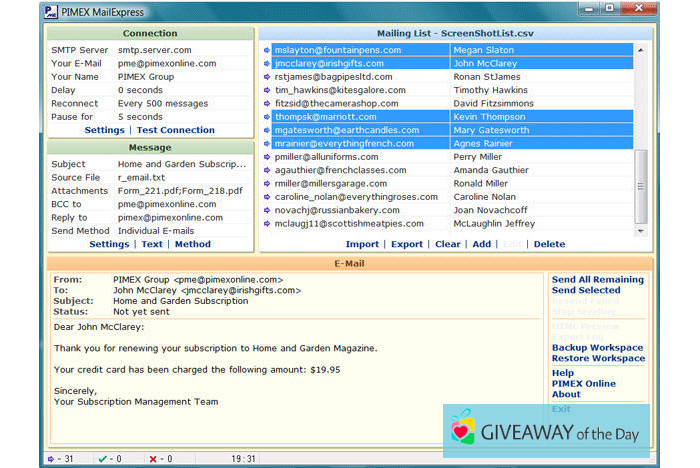Delete selected mailing list entries
The image size is (700, 468).
pos(549,244)
